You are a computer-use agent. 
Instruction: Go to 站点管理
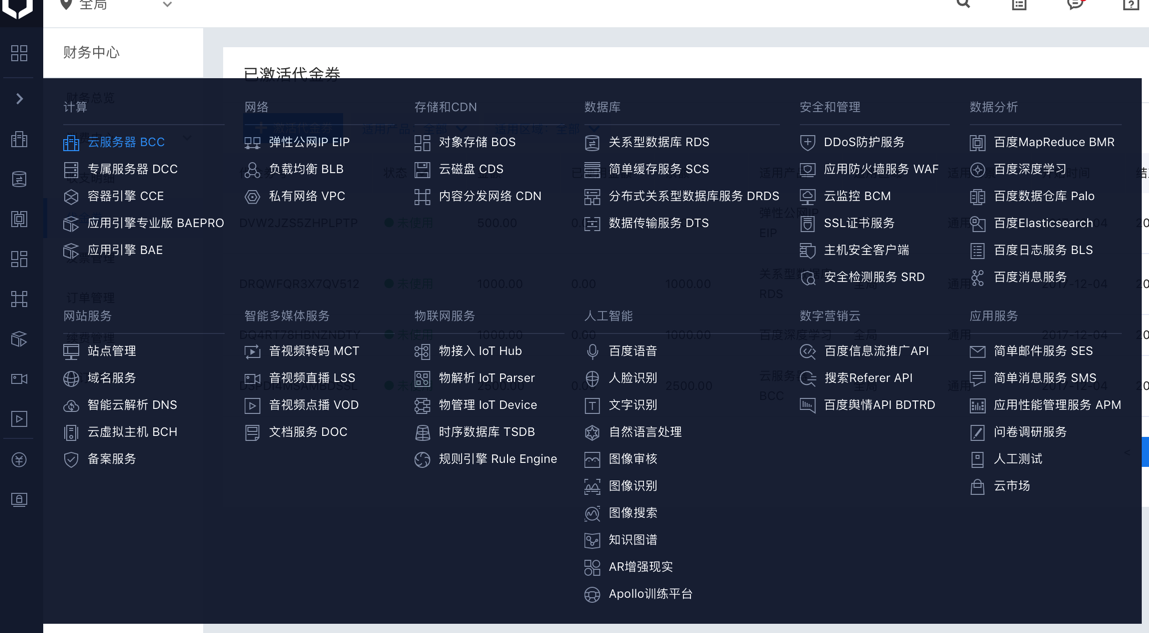(x=111, y=351)
